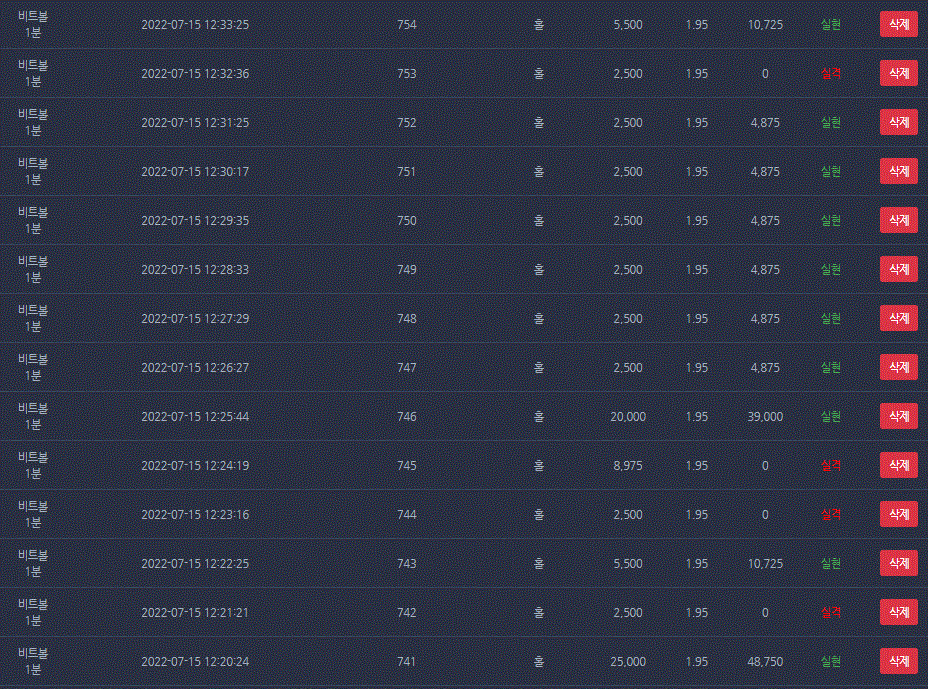Delete the 20,000 bet on round 746
Viewport: 928px width, 689px height.
(x=898, y=417)
